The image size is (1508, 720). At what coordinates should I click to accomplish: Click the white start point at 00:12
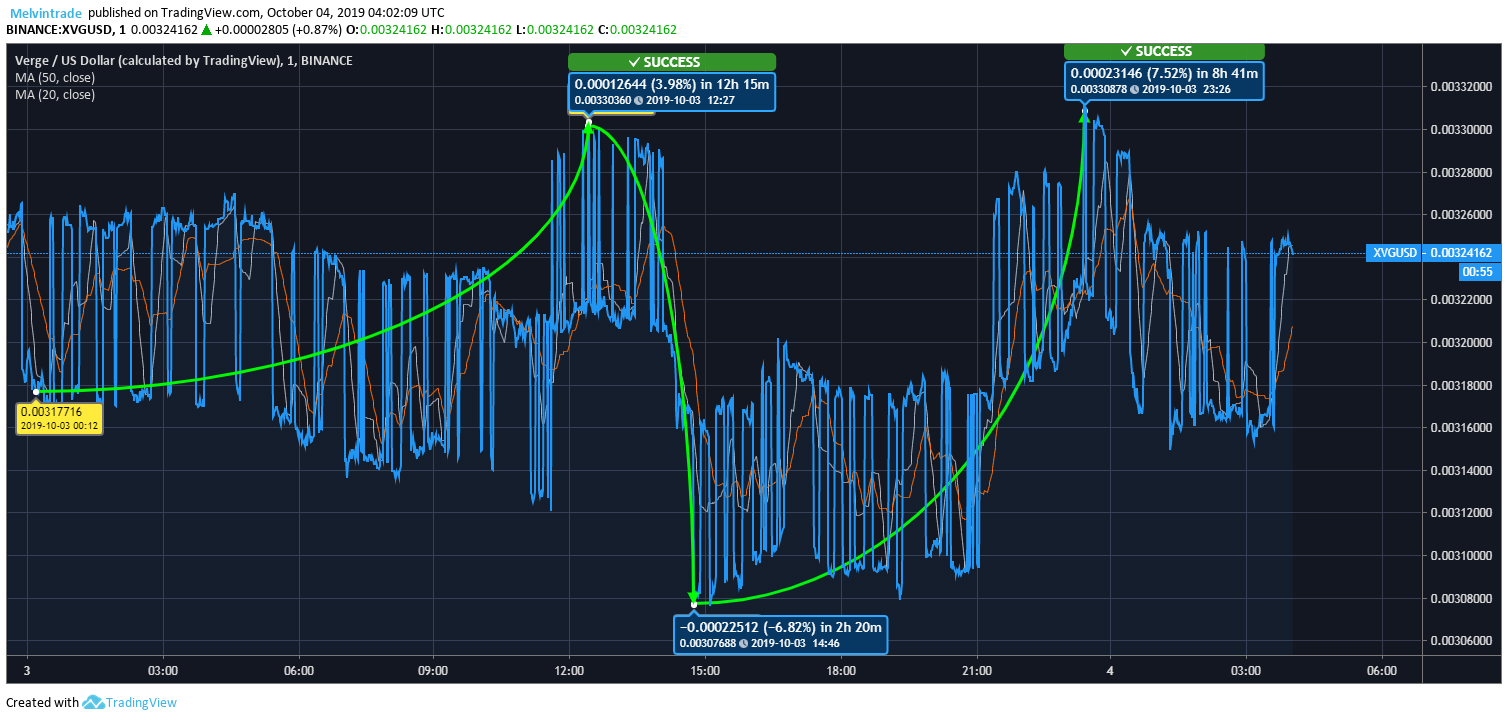pyautogui.click(x=36, y=391)
